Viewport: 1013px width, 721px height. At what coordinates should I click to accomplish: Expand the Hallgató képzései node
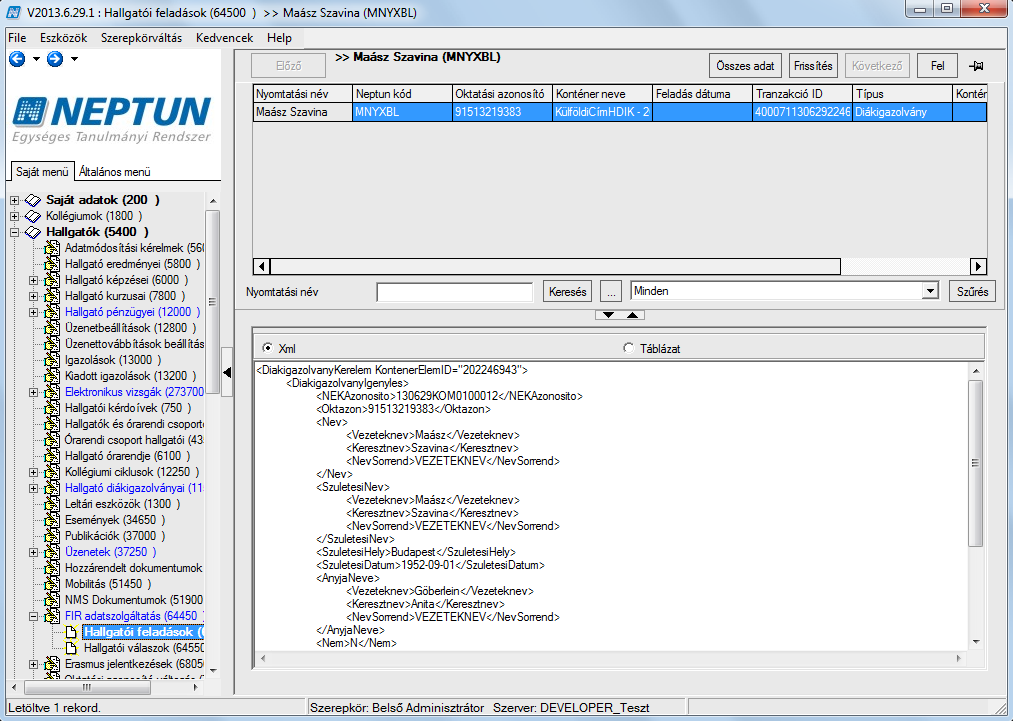point(34,280)
